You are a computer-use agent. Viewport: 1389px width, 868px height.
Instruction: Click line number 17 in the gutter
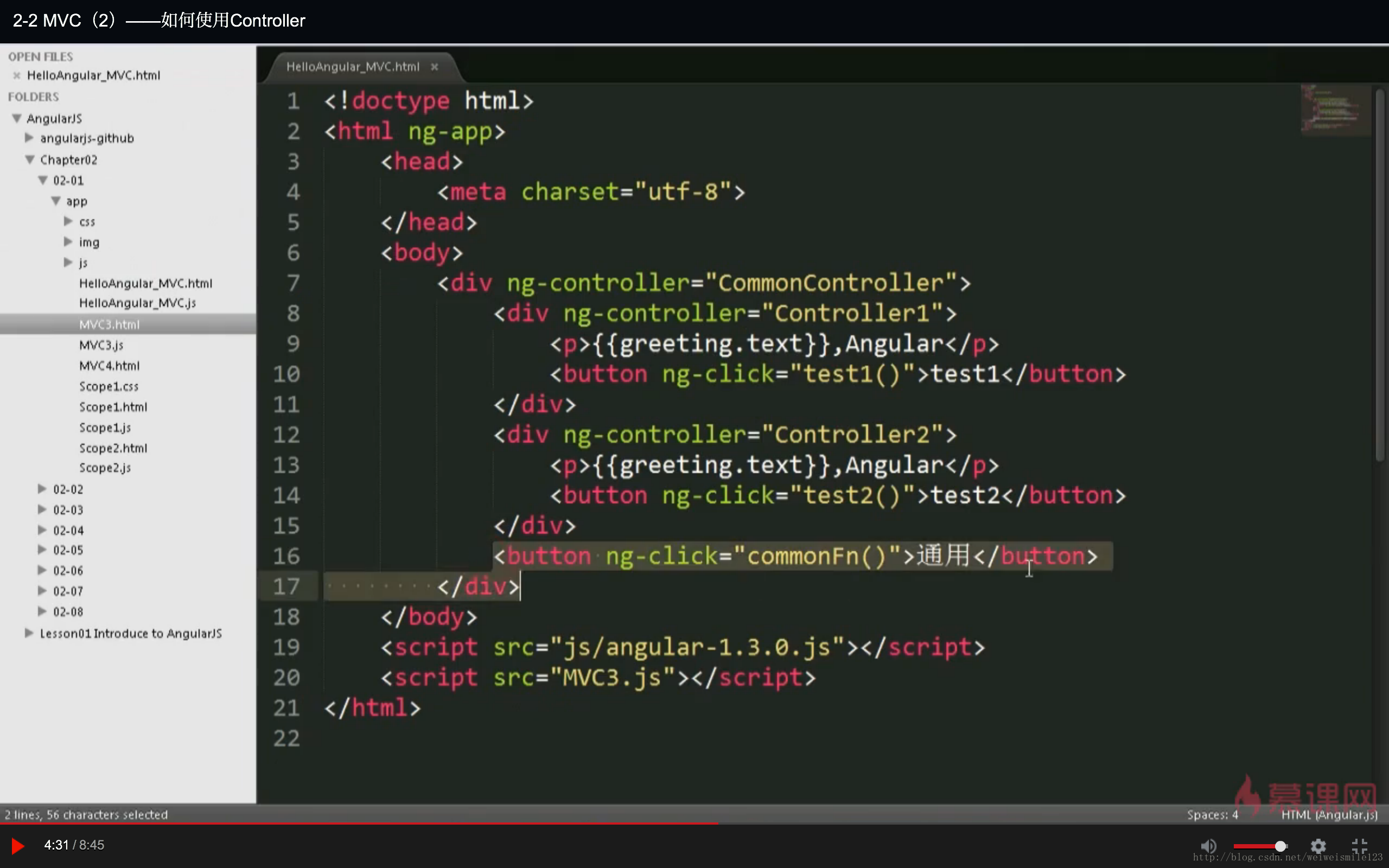(286, 586)
